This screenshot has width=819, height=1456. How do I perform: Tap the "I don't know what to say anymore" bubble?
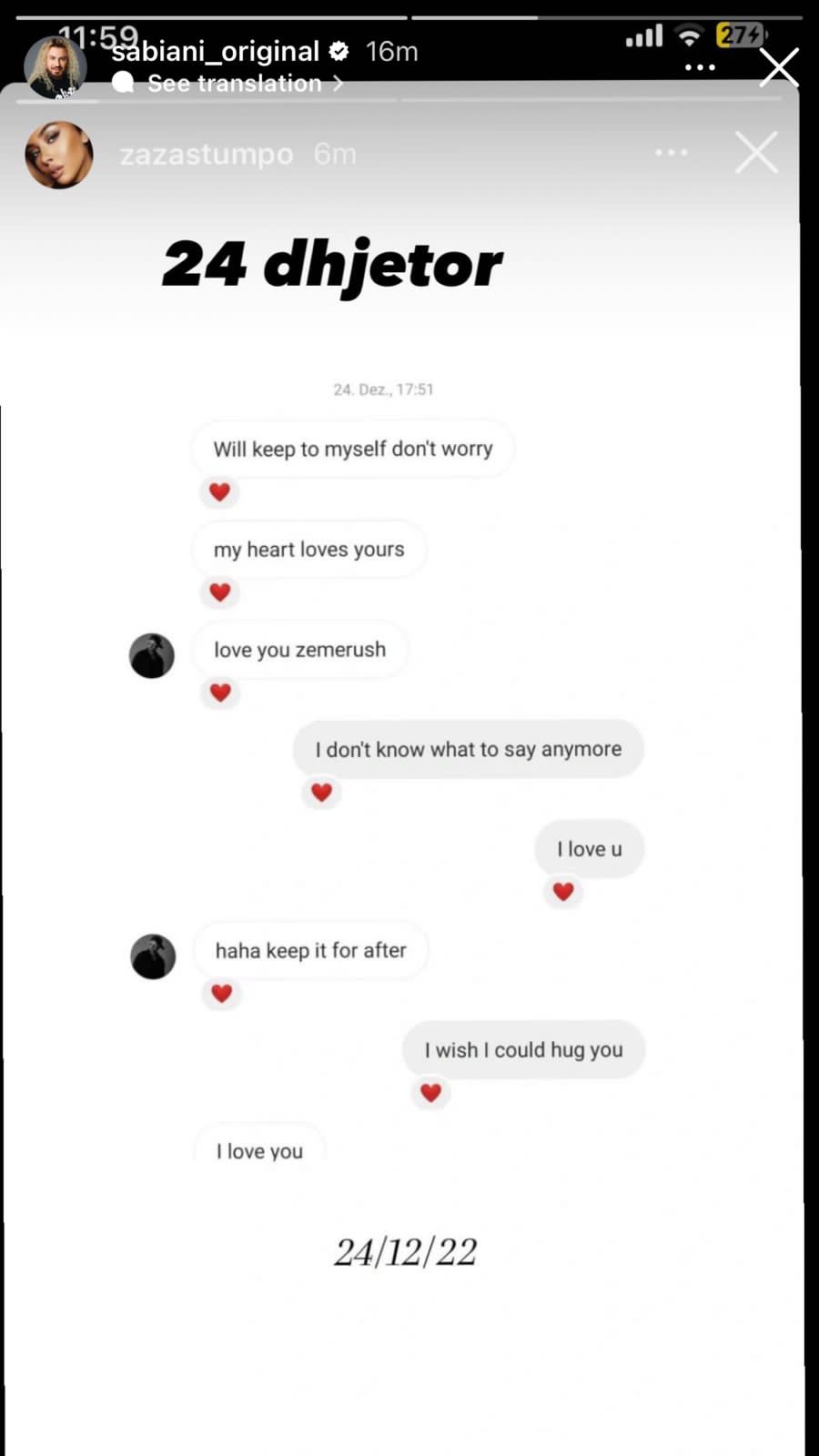click(x=469, y=749)
